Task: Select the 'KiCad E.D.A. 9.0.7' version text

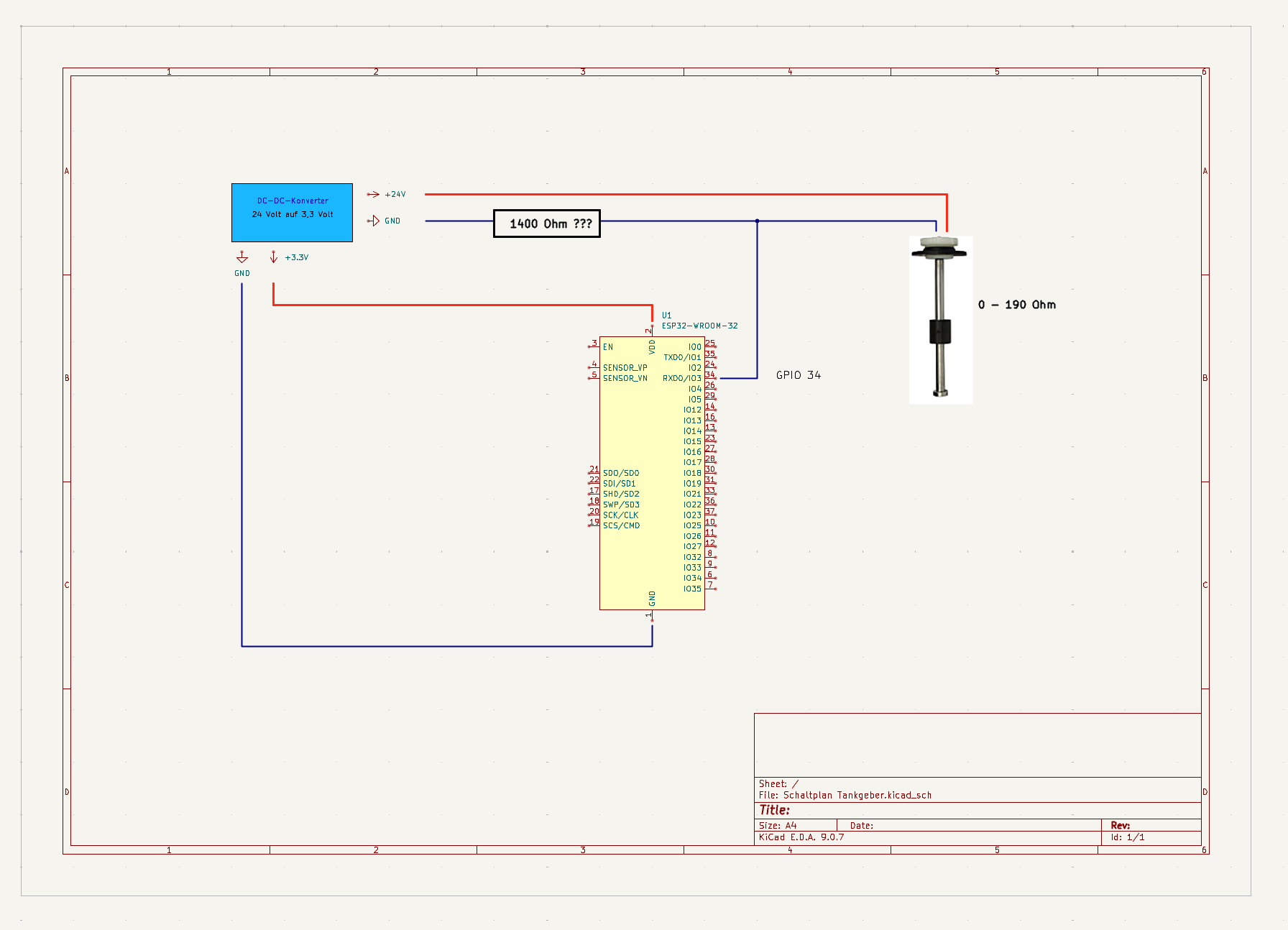Action: pyautogui.click(x=801, y=837)
